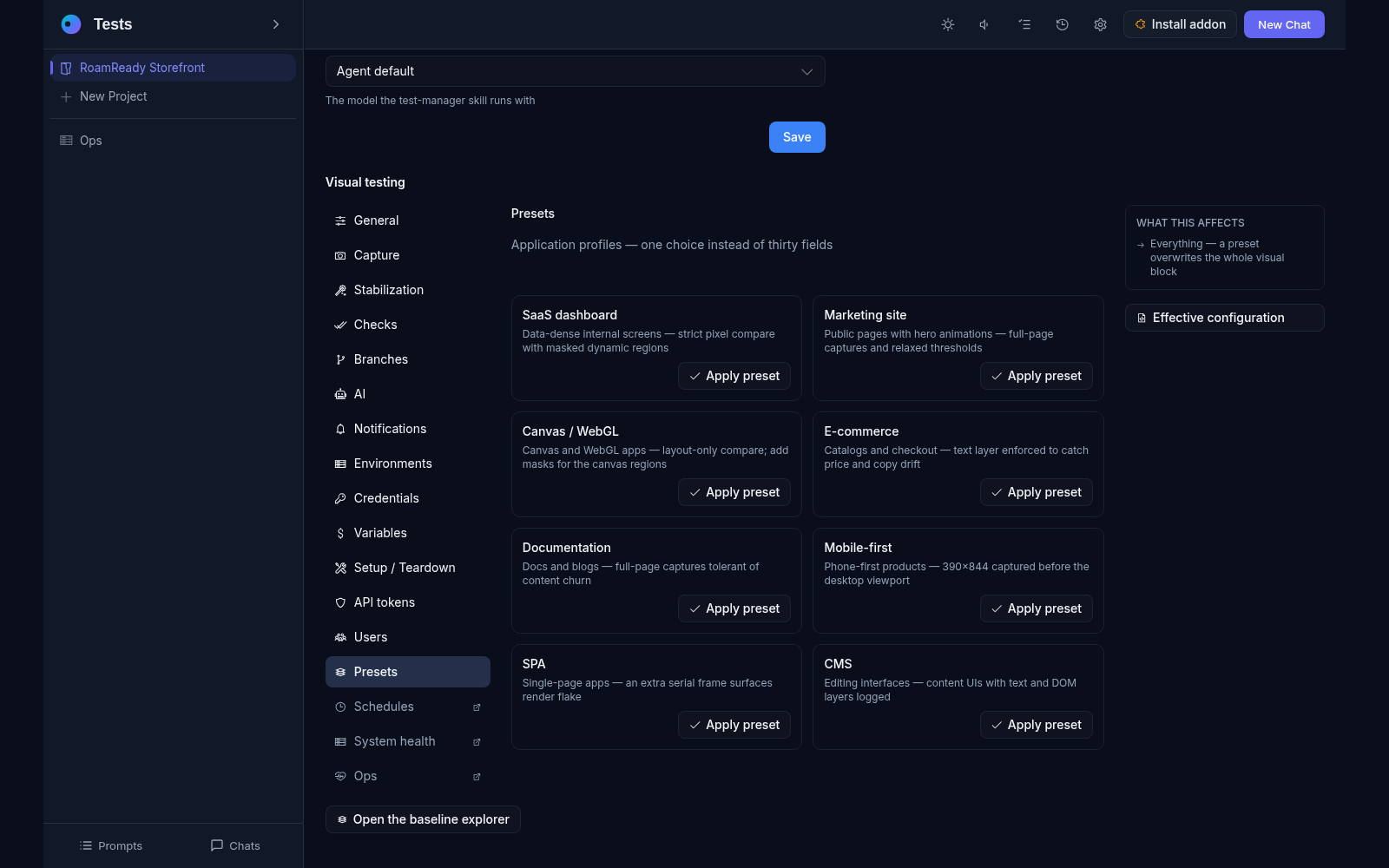Go to Variables settings

click(x=408, y=533)
